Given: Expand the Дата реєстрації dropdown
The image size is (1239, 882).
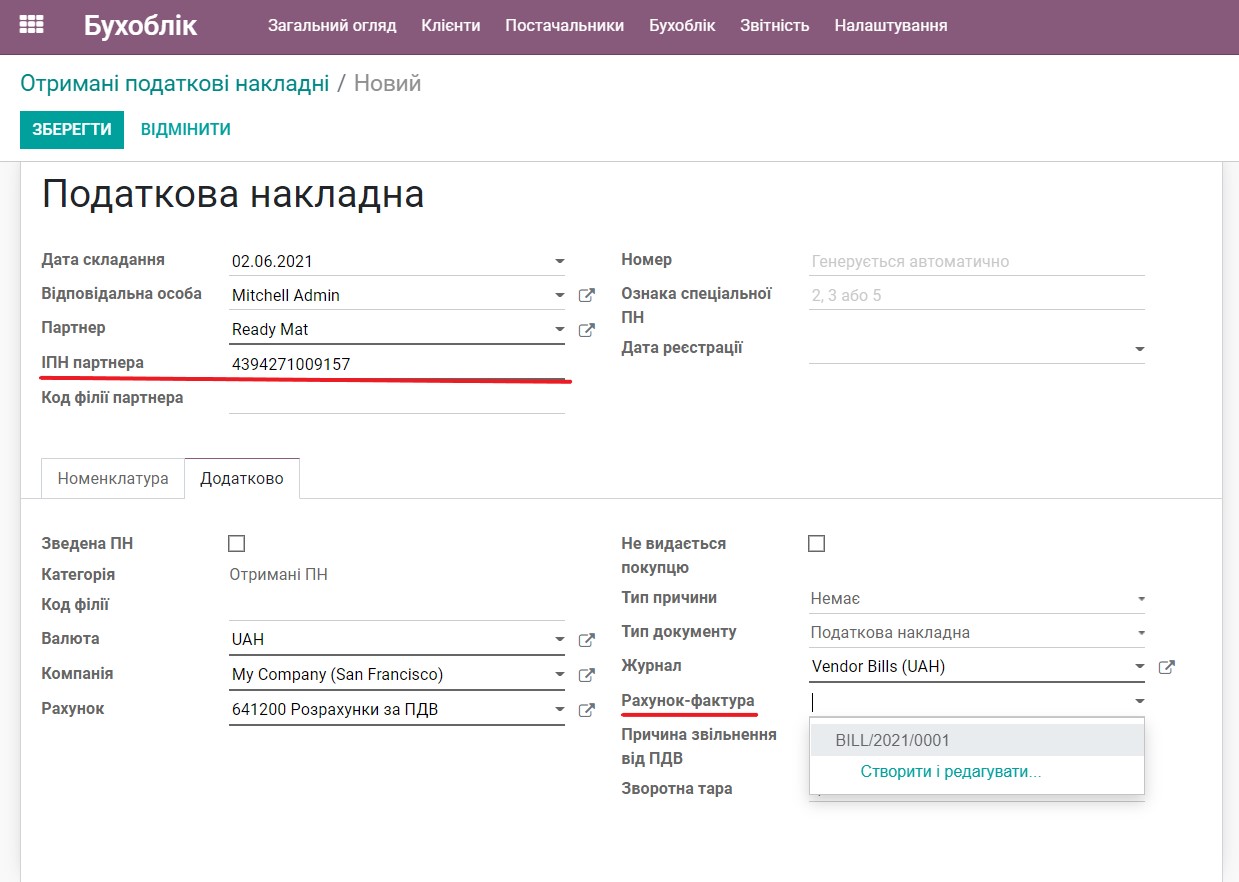Looking at the screenshot, I should (1139, 349).
